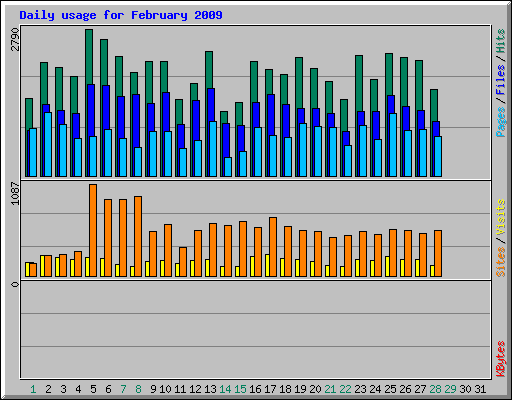
Task: Select the yellow Sites bar for day 25
Action: coord(387,266)
